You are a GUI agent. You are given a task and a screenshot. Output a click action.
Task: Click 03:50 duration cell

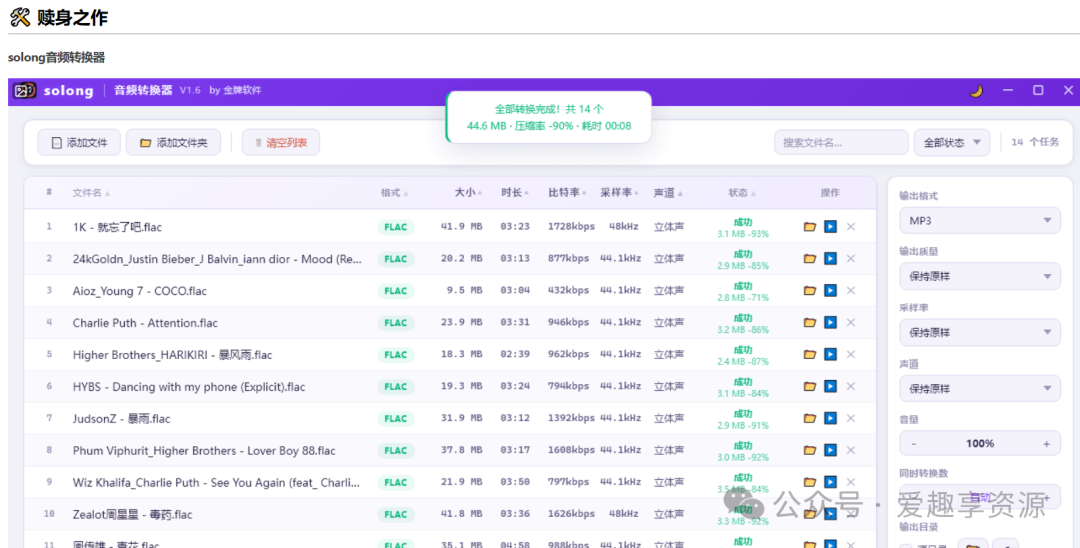click(x=515, y=482)
